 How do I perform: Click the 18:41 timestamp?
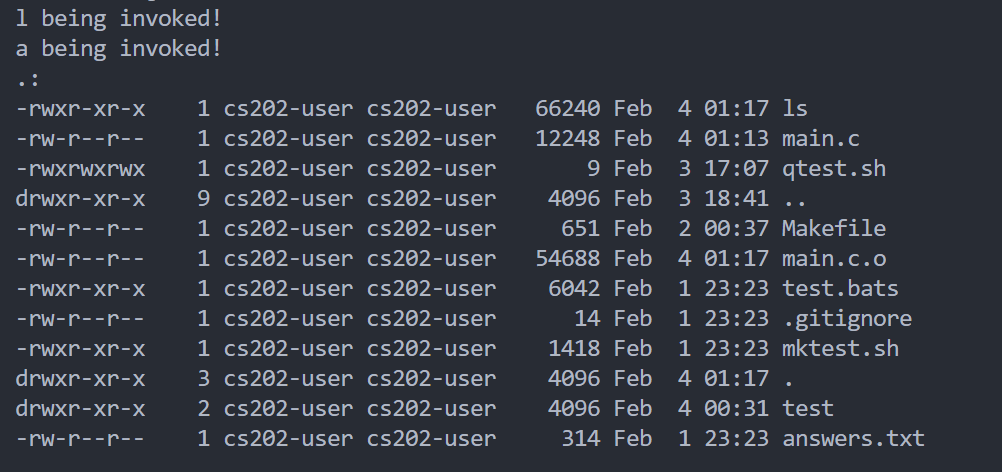pyautogui.click(x=736, y=199)
